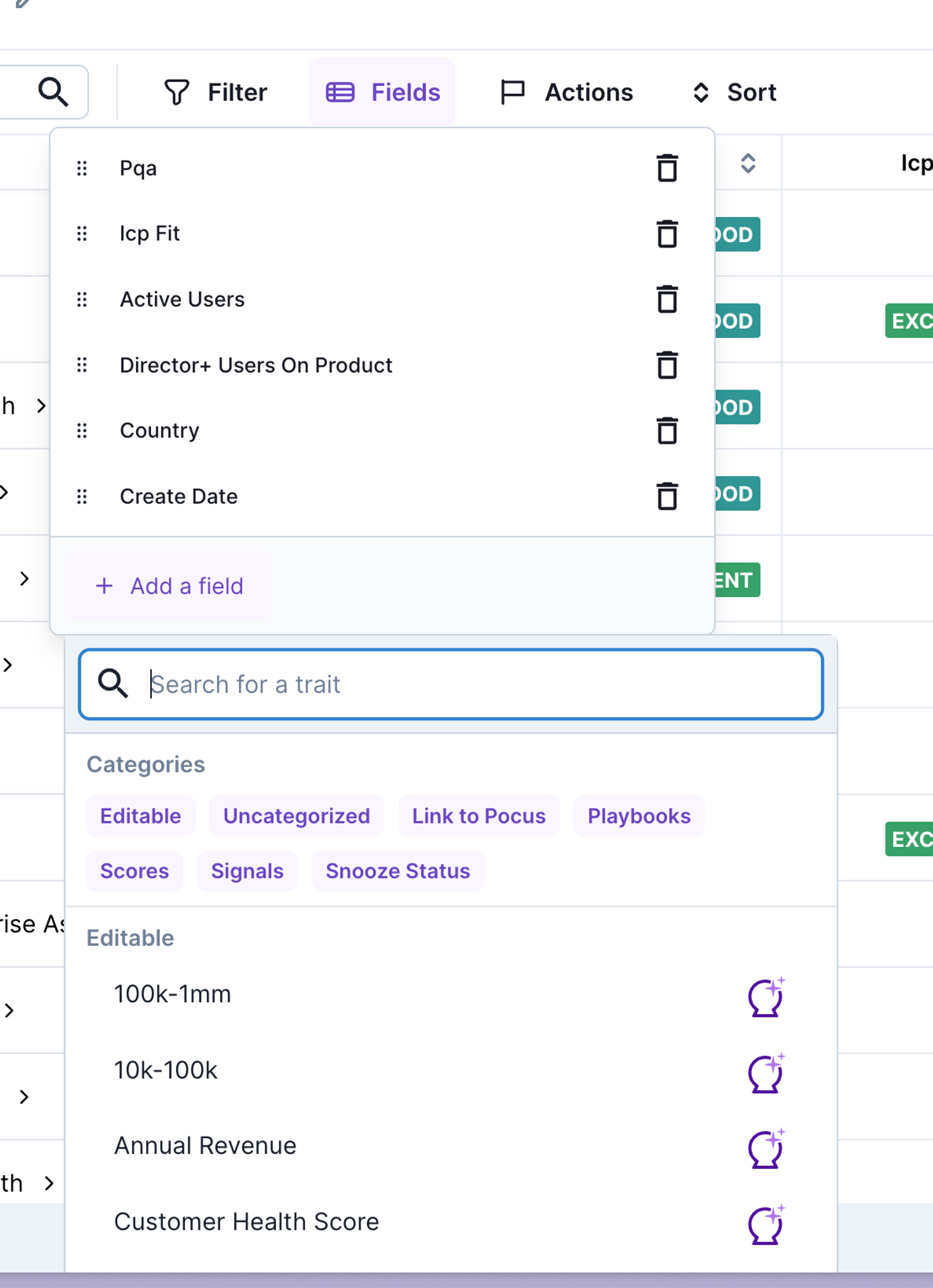Viewport: 933px width, 1288px height.
Task: Delete the Create Date field
Action: click(x=667, y=496)
